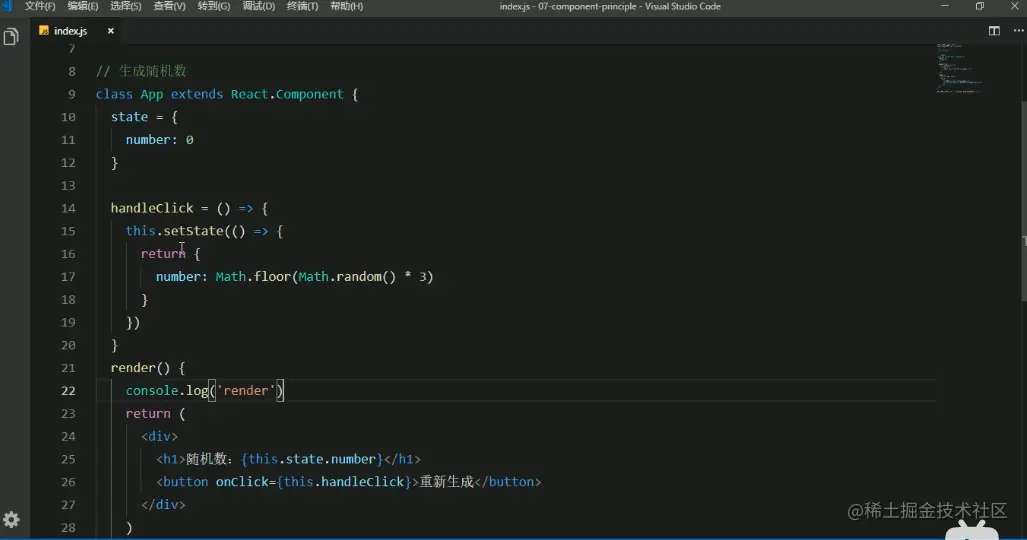Click the JS file icon on index.js tab
The image size is (1027, 540).
tap(44, 31)
